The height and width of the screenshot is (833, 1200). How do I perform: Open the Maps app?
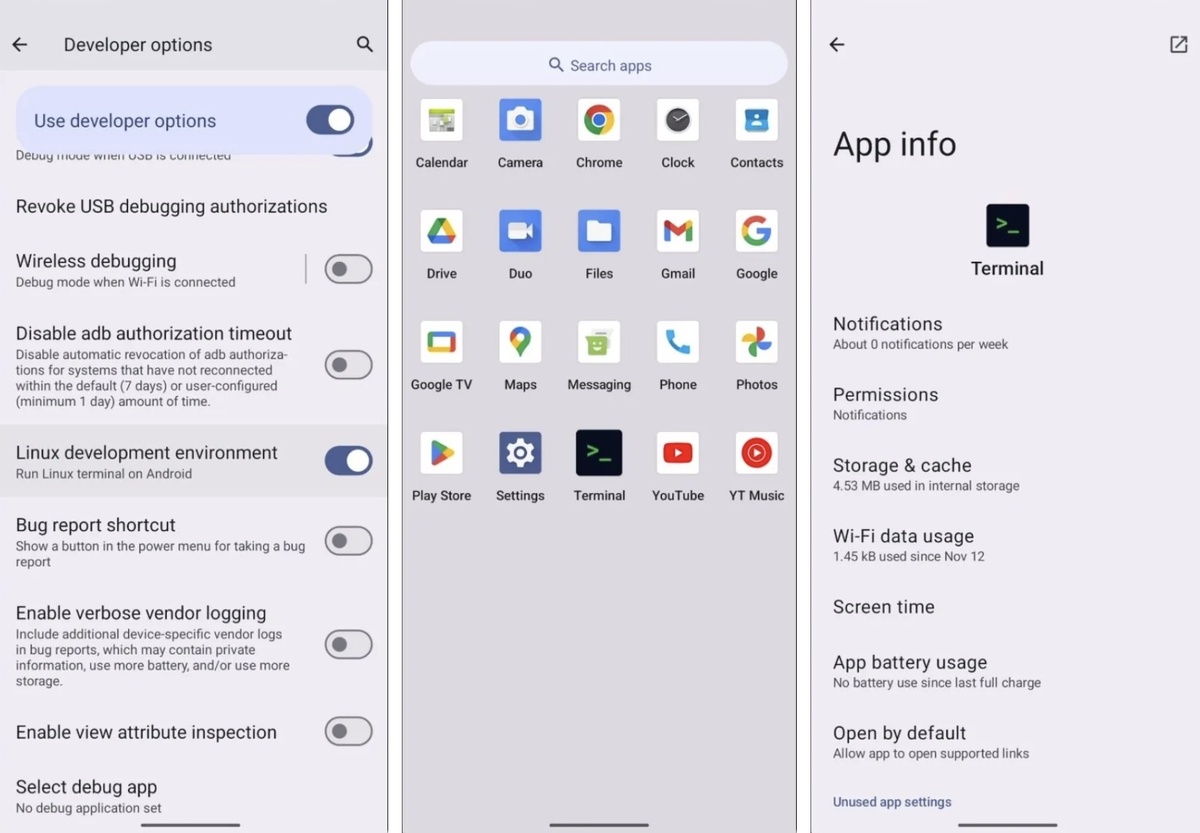520,341
